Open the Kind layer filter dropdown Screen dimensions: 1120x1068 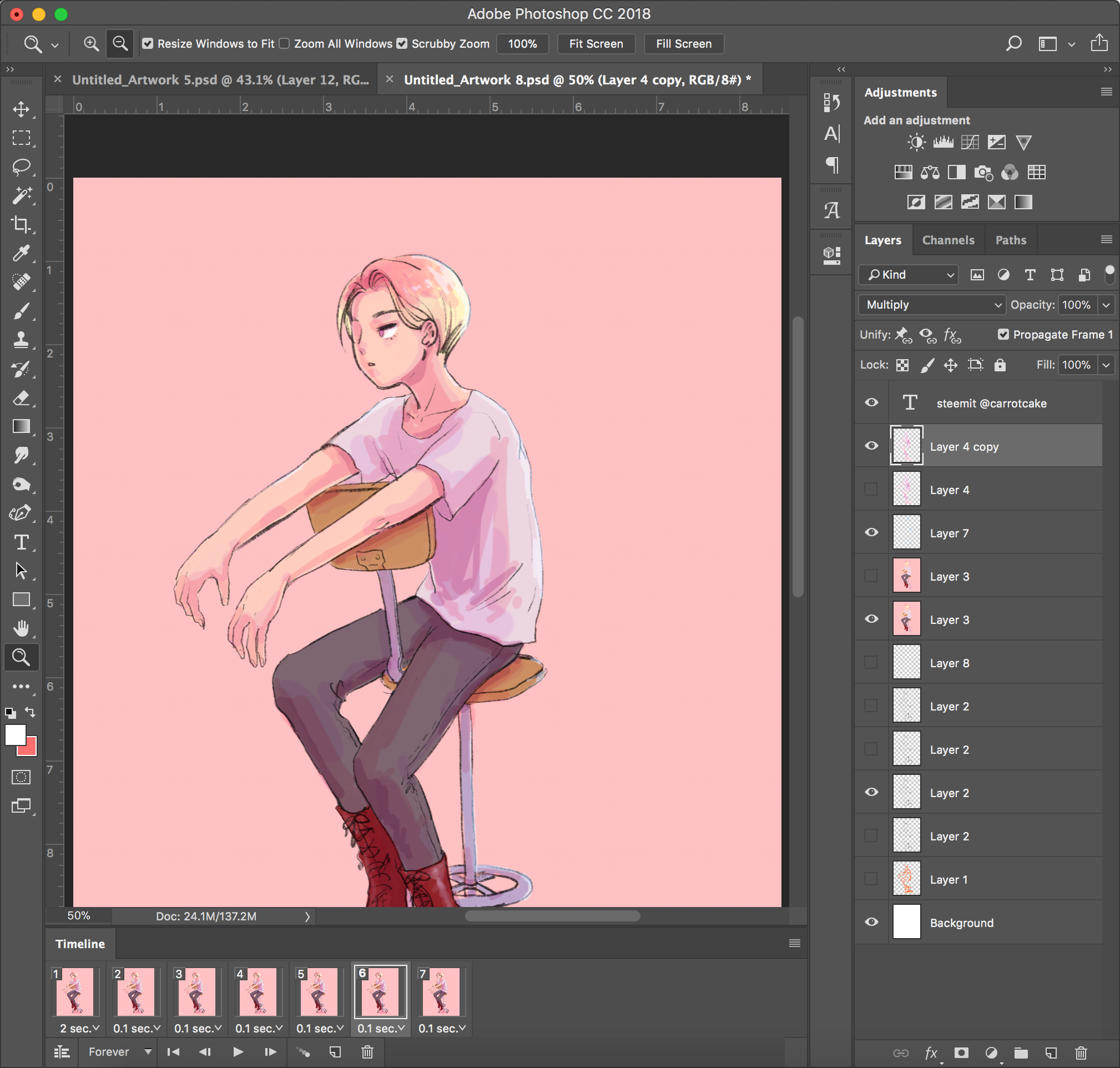(x=909, y=275)
